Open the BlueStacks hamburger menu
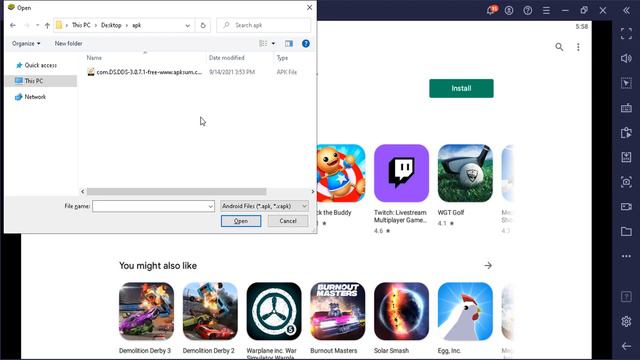This screenshot has width=640, height=360. click(x=547, y=11)
